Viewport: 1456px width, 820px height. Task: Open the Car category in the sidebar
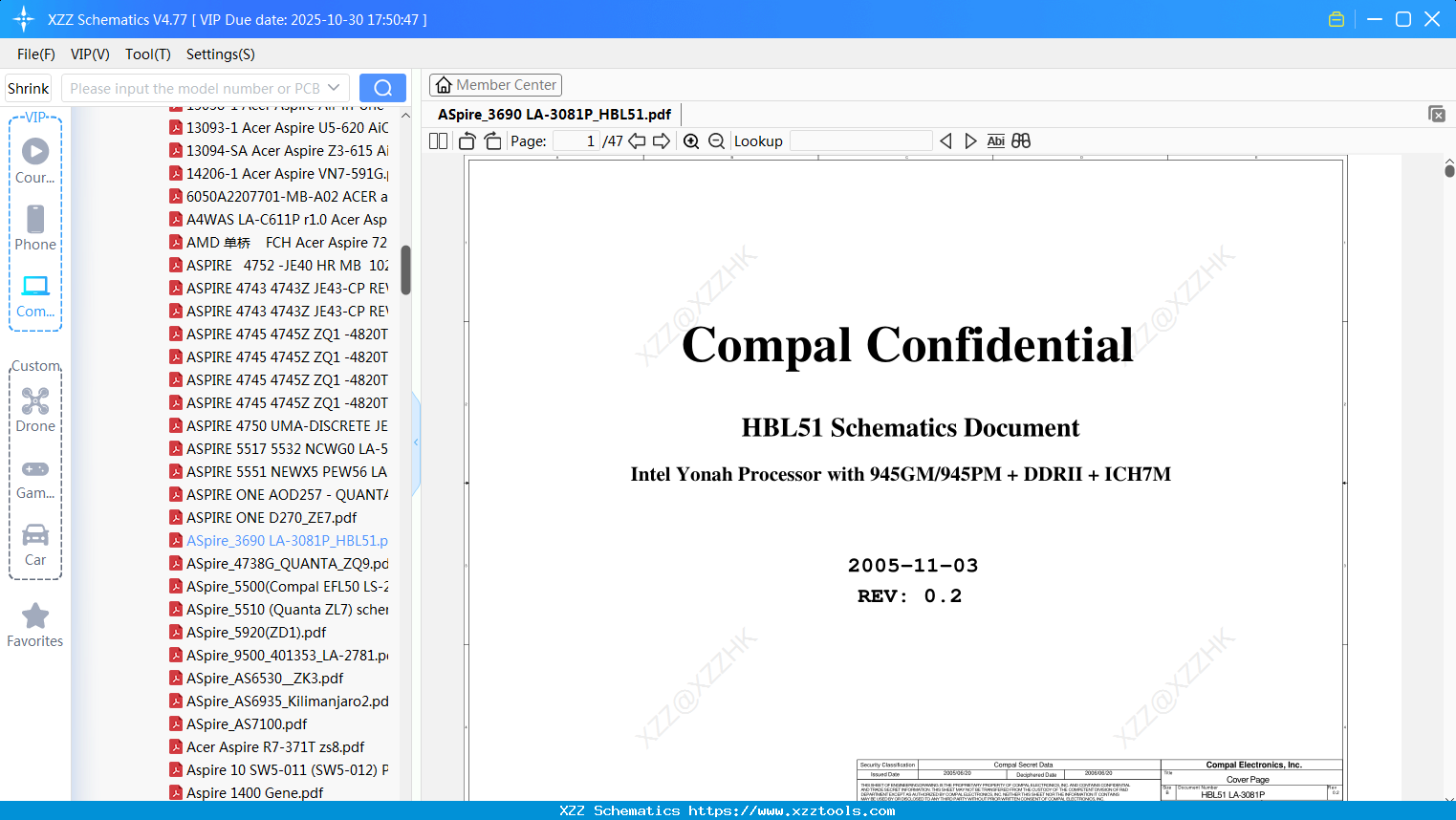coord(35,544)
